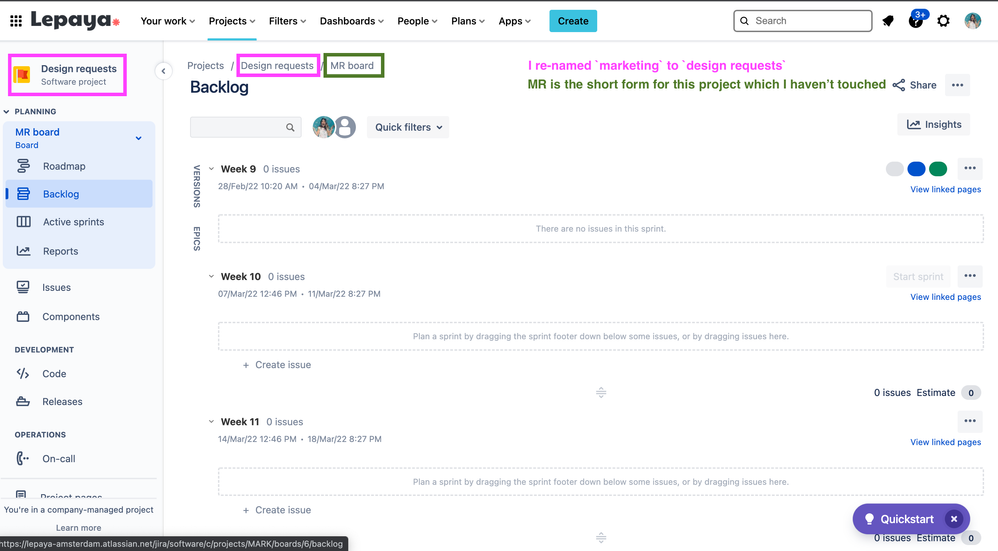This screenshot has width=998, height=551.
Task: Open the settings gear icon
Action: coord(943,21)
